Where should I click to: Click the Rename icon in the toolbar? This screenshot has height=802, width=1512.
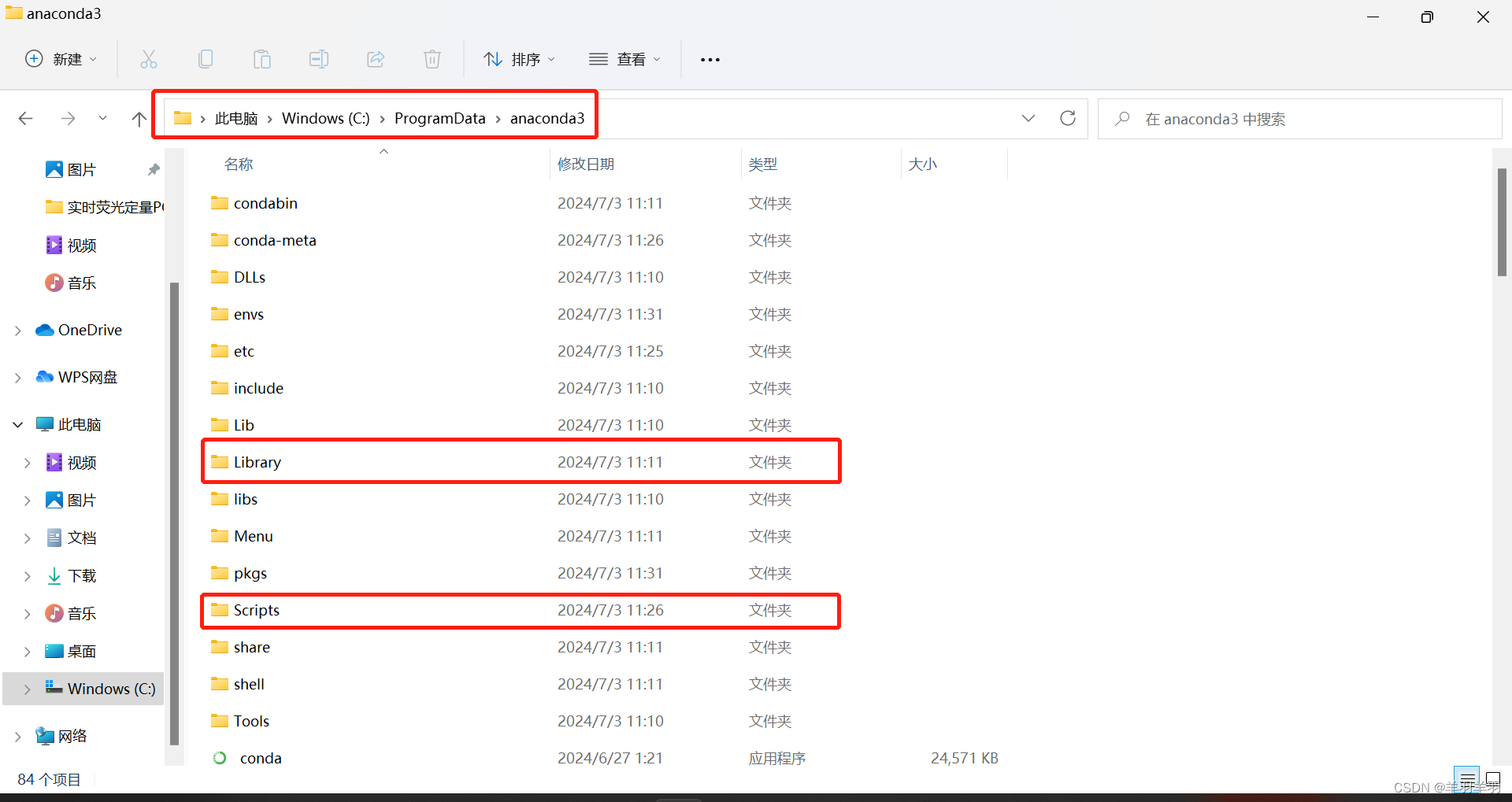coord(319,59)
